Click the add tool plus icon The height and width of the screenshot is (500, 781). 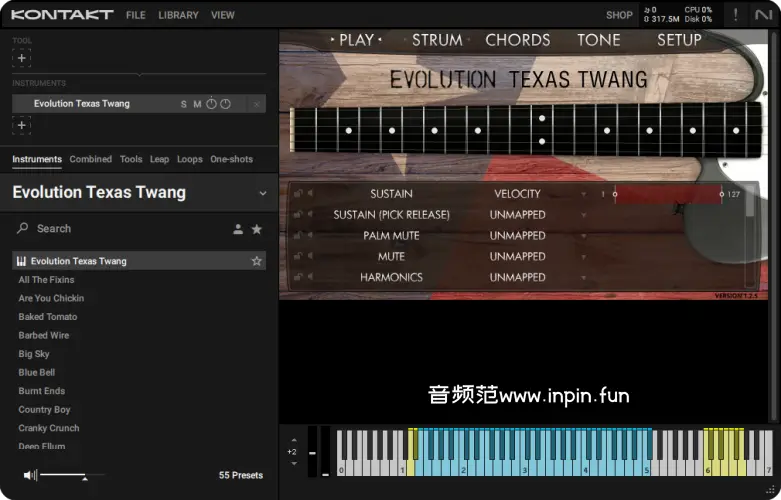(22, 58)
